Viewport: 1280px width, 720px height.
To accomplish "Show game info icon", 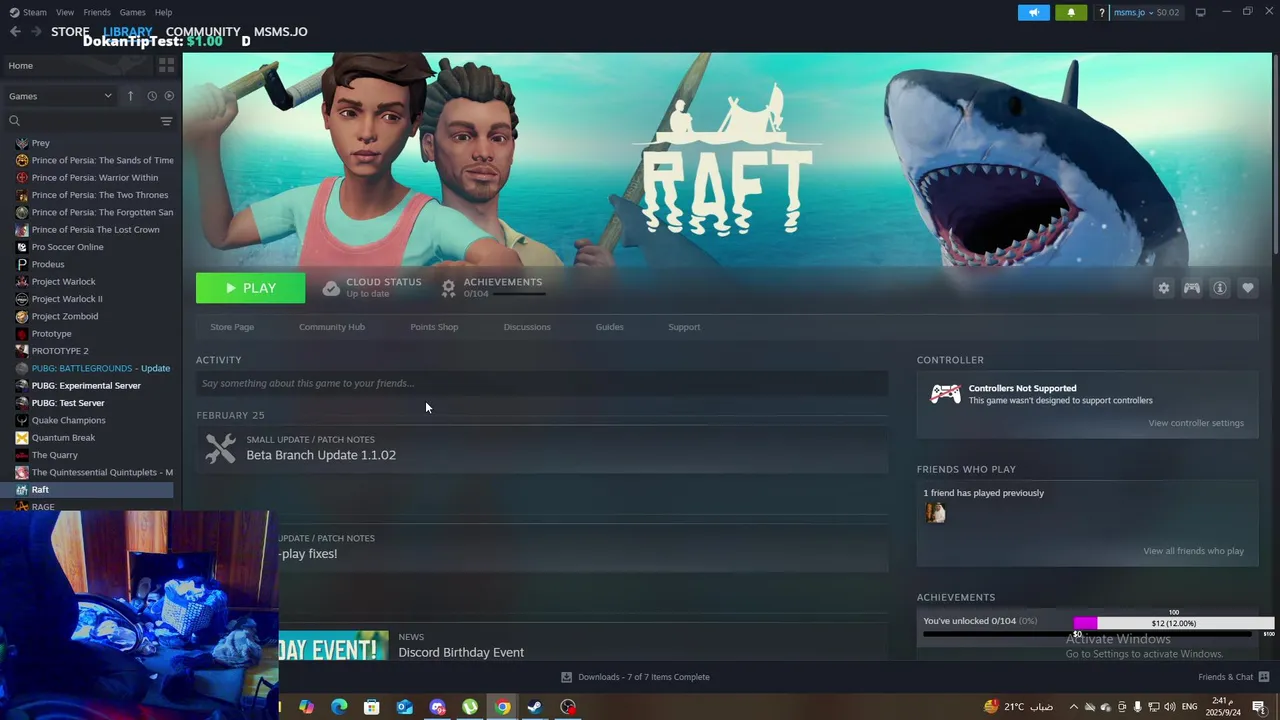I will coord(1220,288).
